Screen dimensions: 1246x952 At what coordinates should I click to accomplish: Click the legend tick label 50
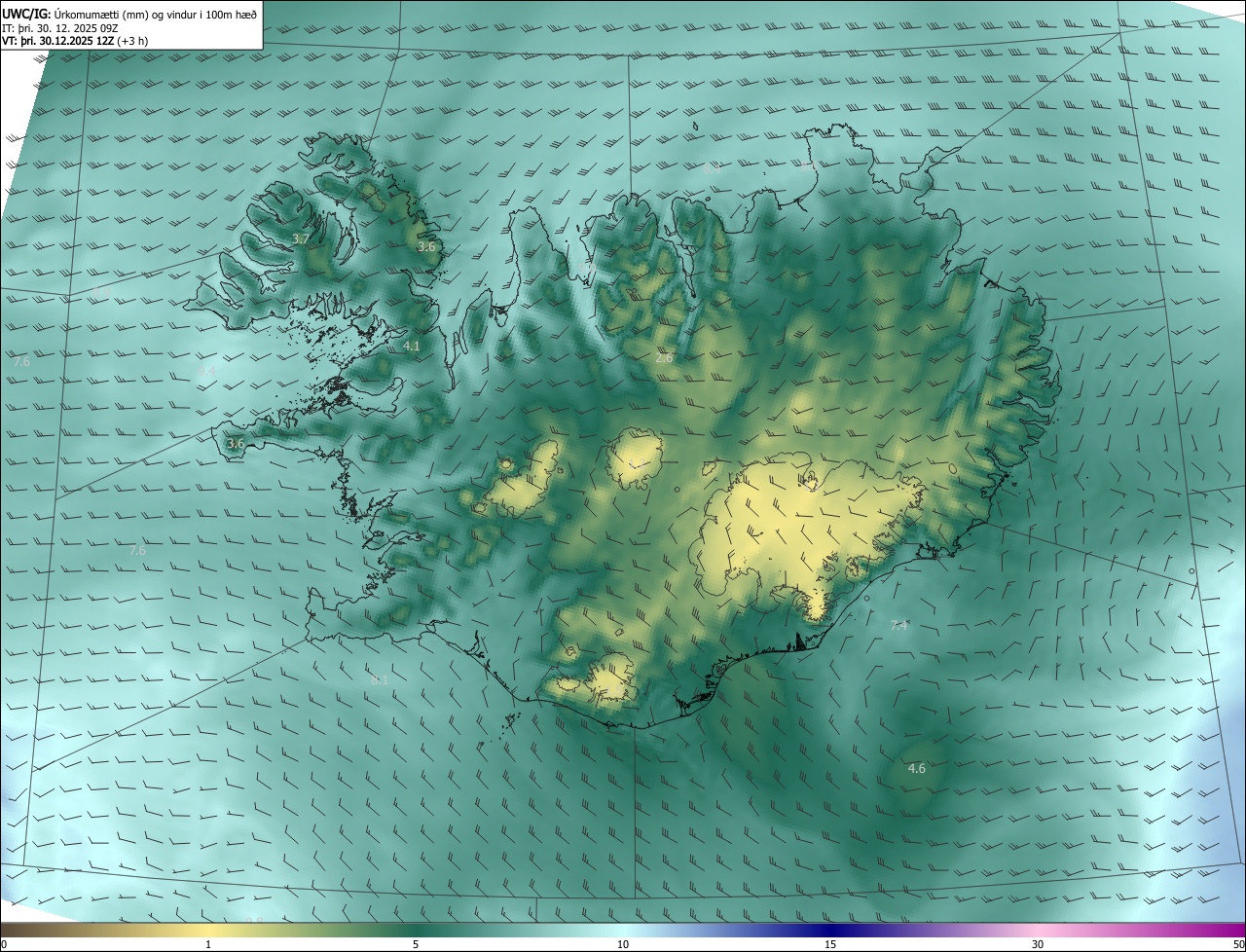(x=1238, y=944)
